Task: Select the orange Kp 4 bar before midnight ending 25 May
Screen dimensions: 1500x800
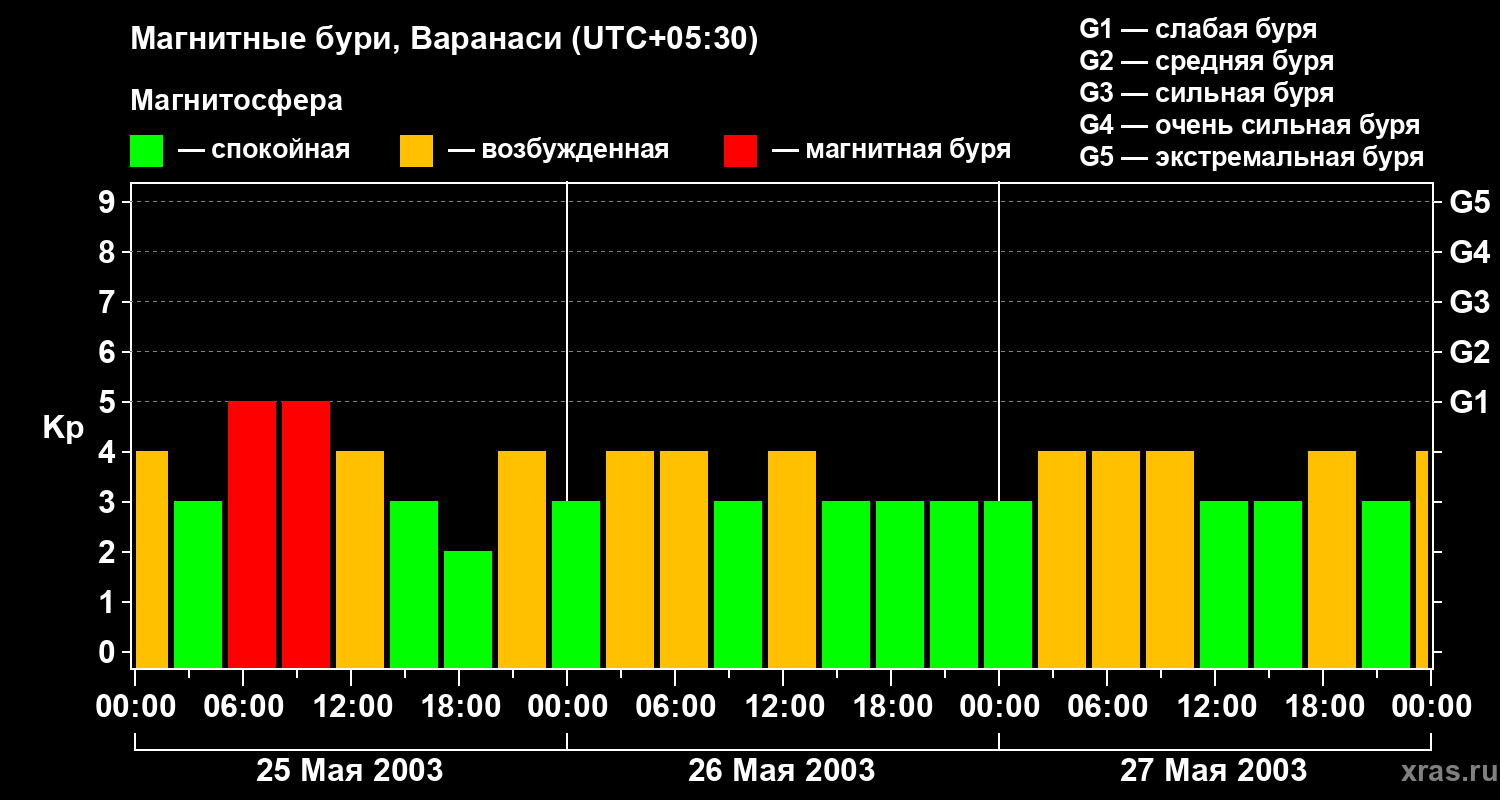Action: 522,559
